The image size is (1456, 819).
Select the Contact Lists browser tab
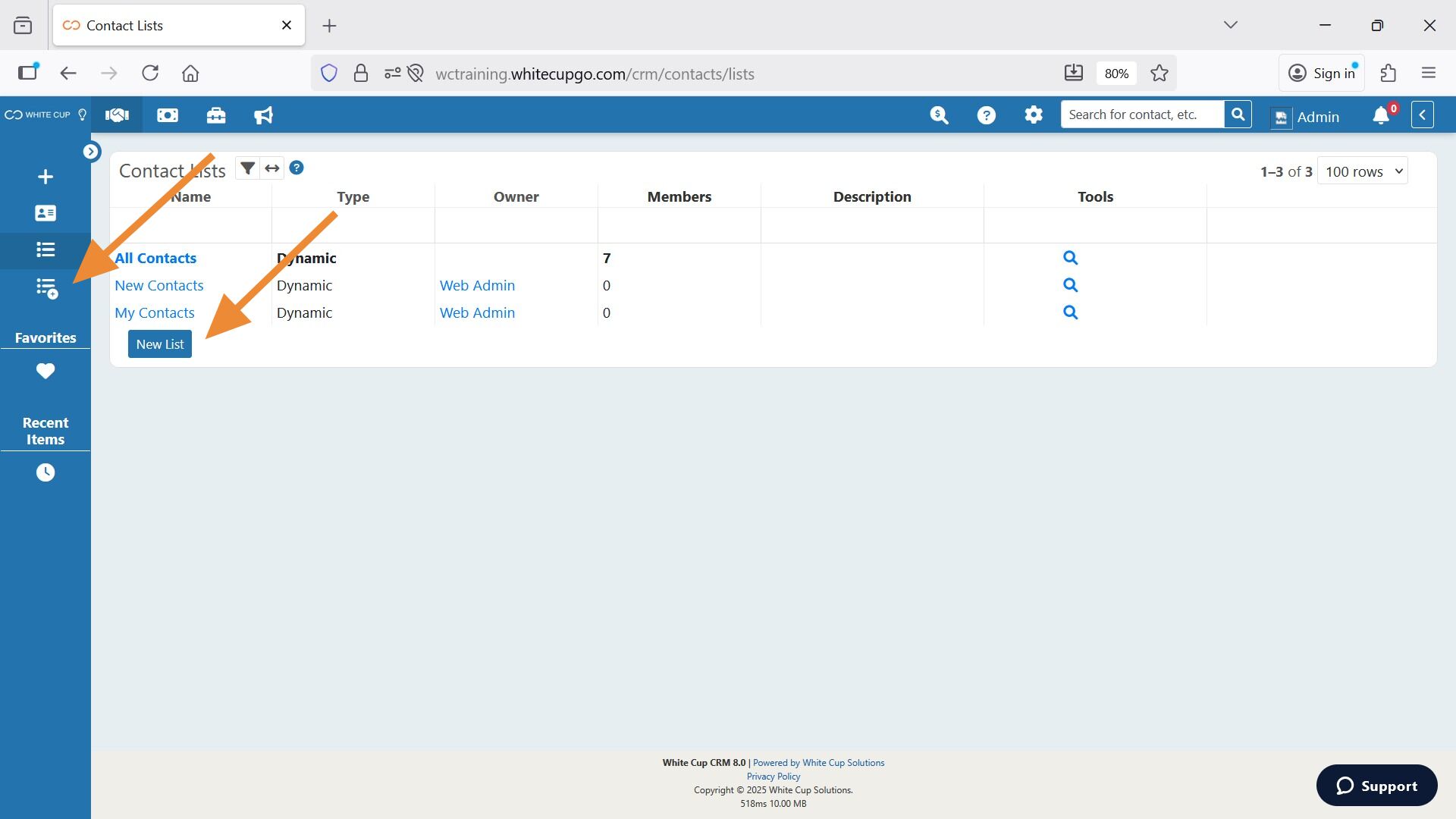coord(179,25)
